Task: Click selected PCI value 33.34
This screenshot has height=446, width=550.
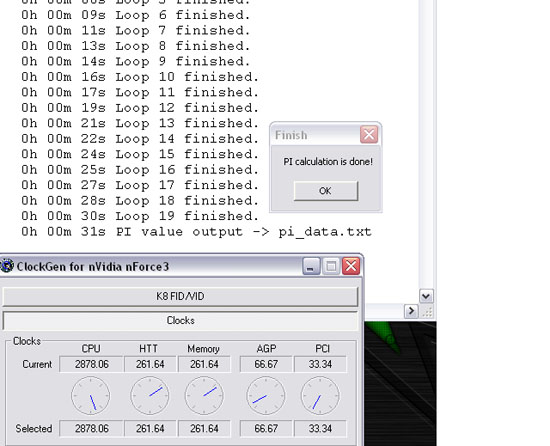Action: 320,428
